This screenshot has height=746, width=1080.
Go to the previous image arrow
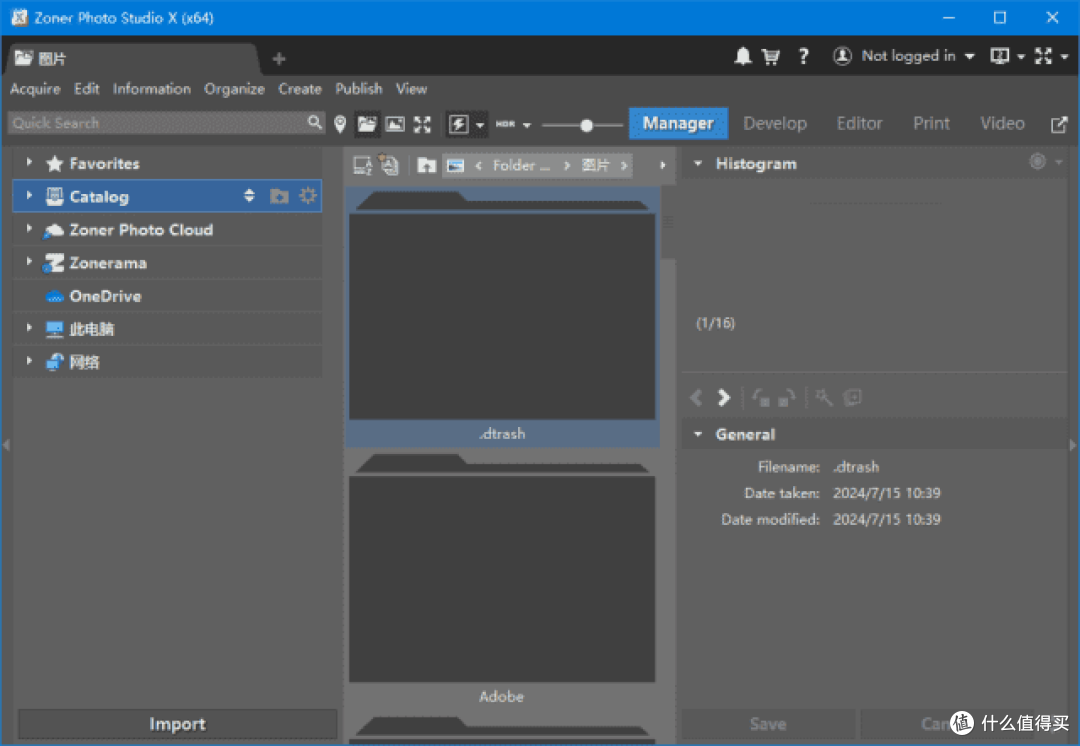(x=696, y=397)
